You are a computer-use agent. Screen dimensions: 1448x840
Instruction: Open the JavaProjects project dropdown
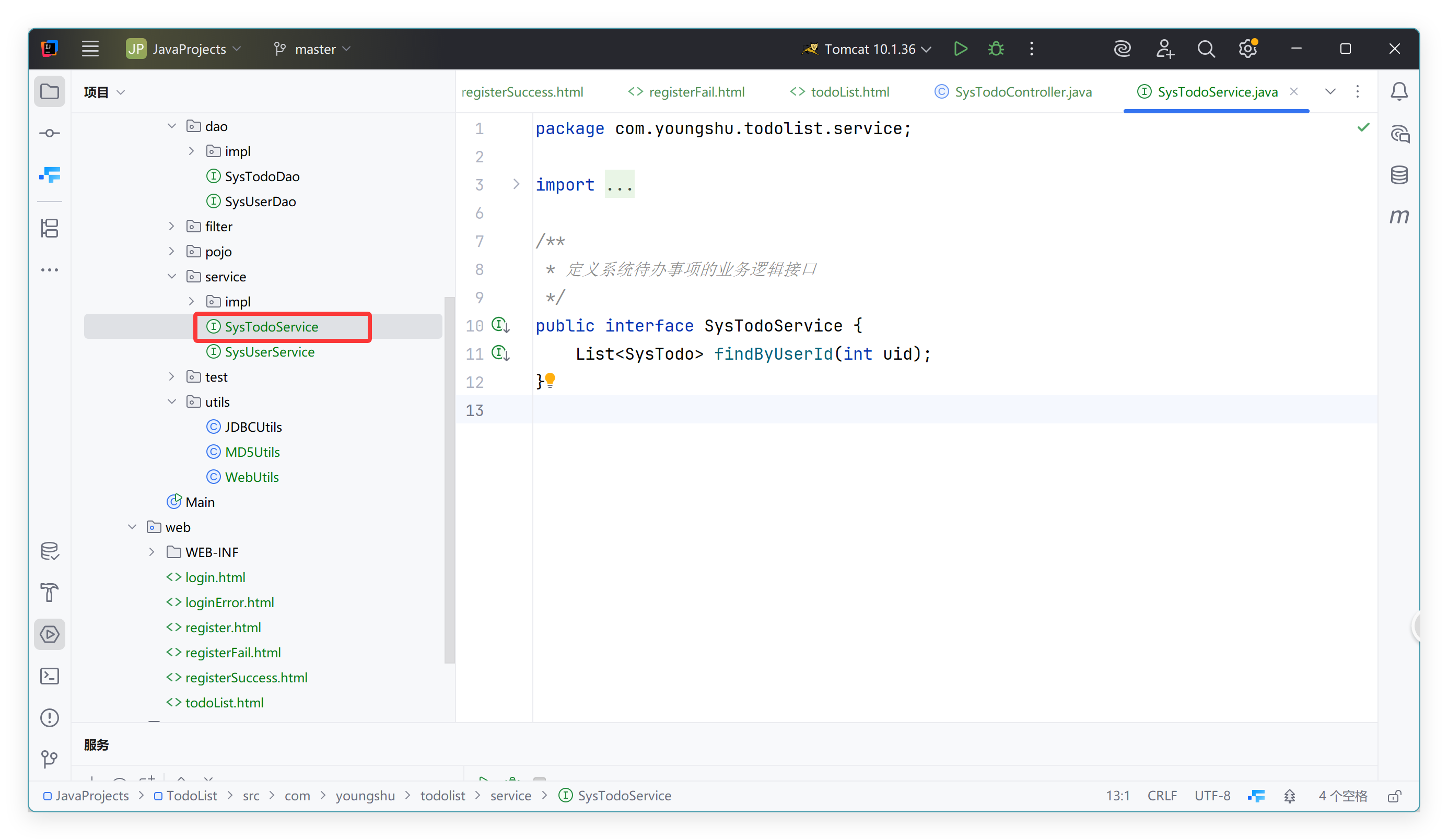[x=183, y=49]
